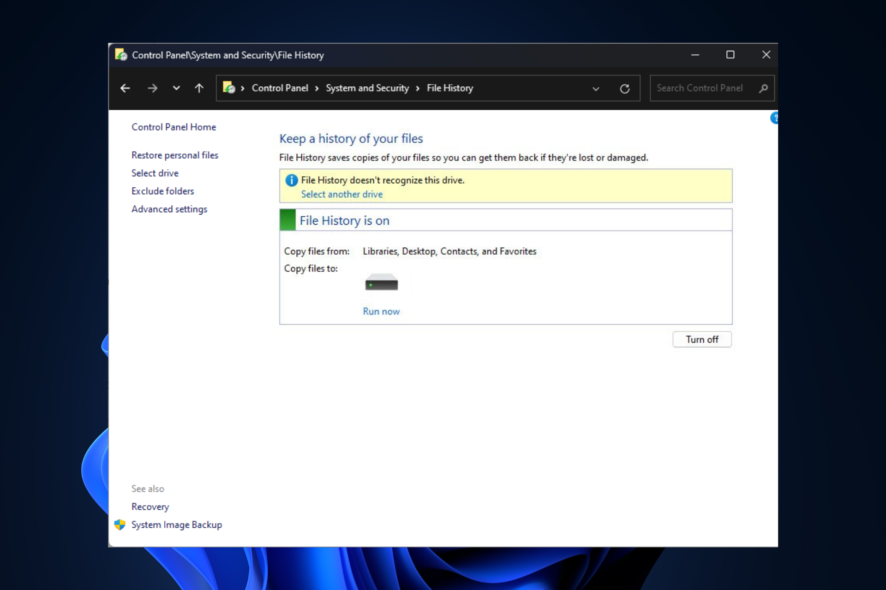Click Libraries, Desktop, Contacts, and Favorites text
886x590 pixels.
tap(449, 251)
